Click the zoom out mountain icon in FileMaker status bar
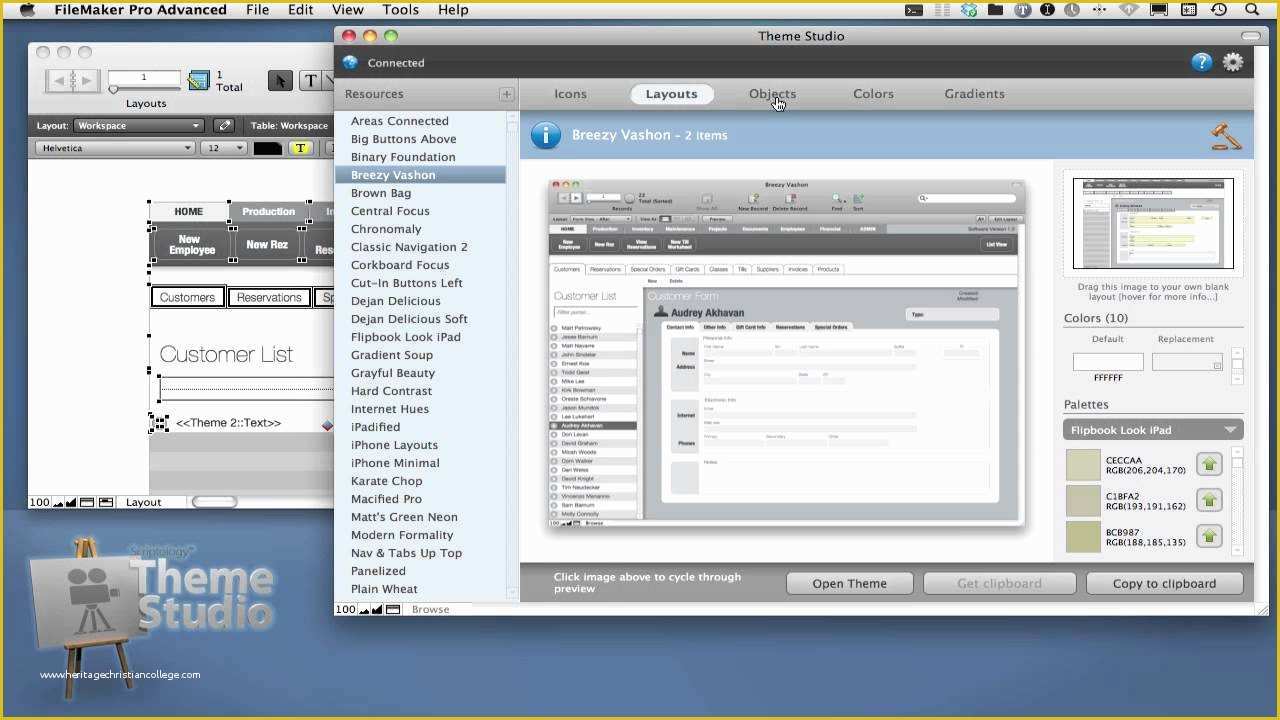 click(x=58, y=502)
